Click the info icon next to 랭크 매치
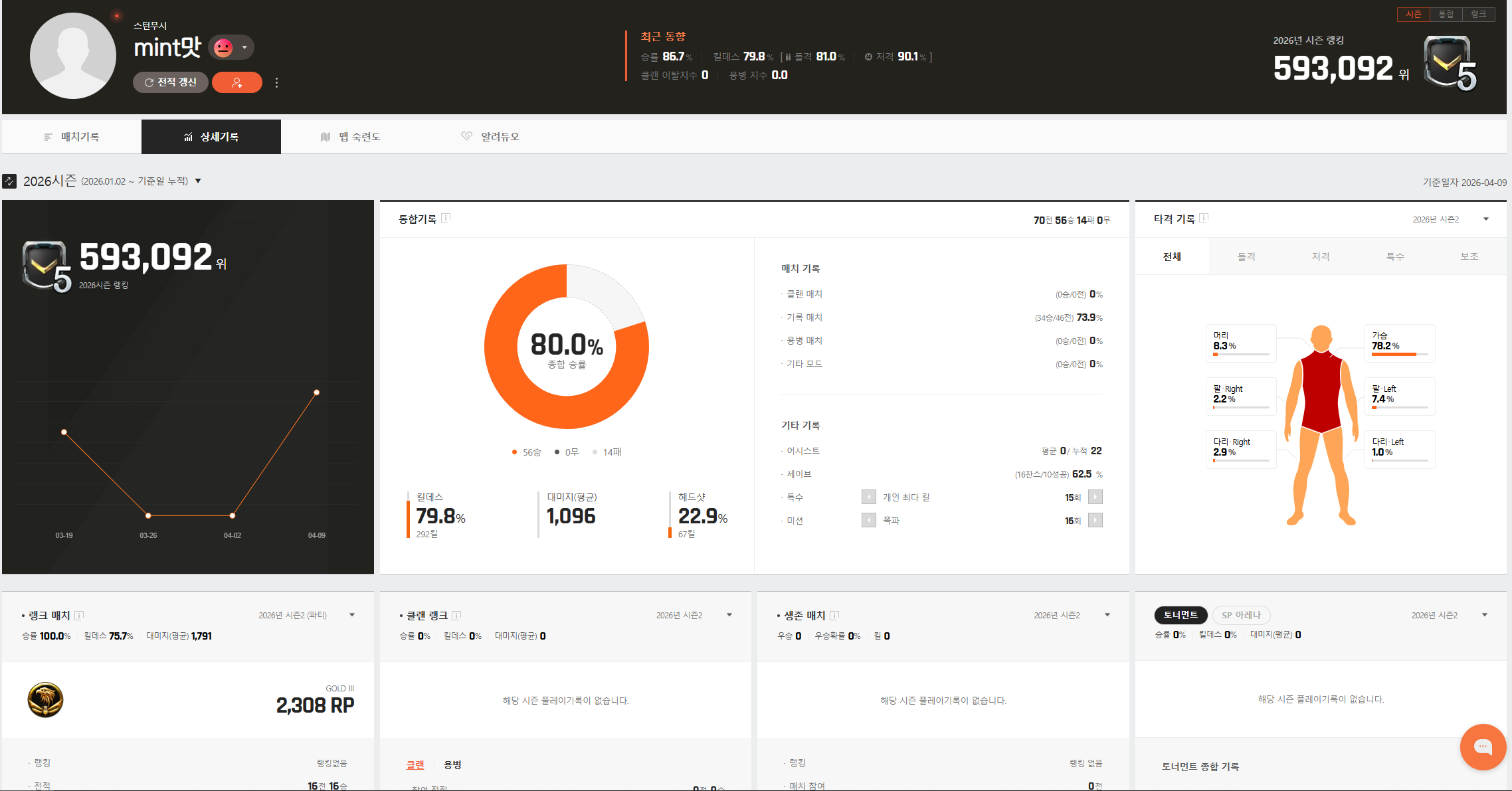Image resolution: width=1512 pixels, height=791 pixels. click(79, 616)
